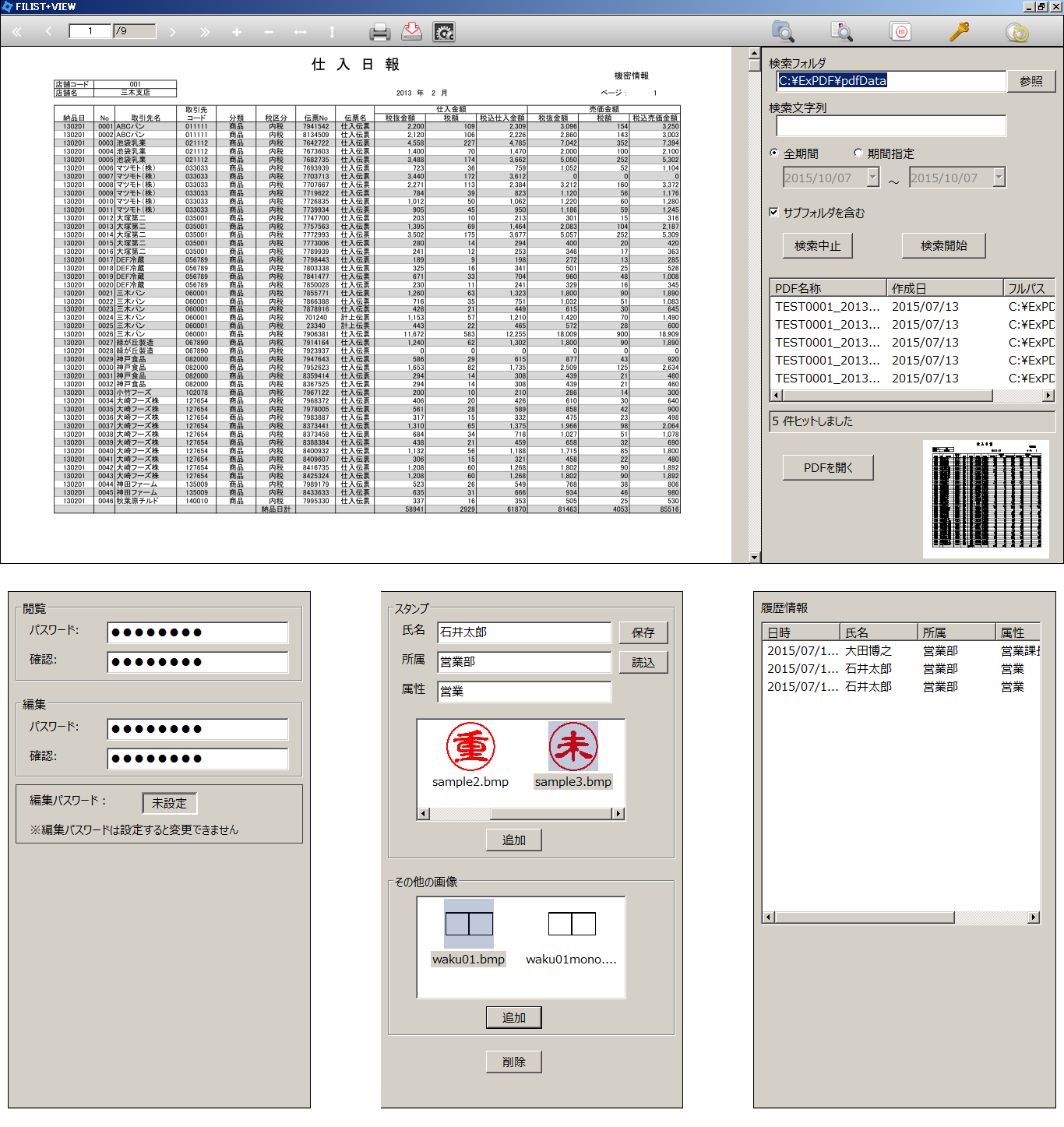Click 追加 under the スタンプ list
This screenshot has height=1127, width=1064.
point(514,840)
